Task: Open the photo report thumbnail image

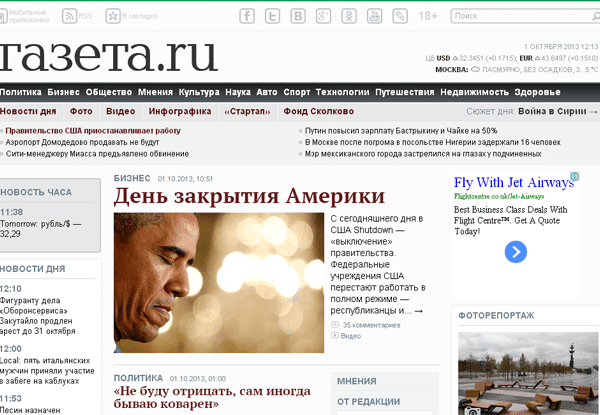Action: [x=528, y=373]
